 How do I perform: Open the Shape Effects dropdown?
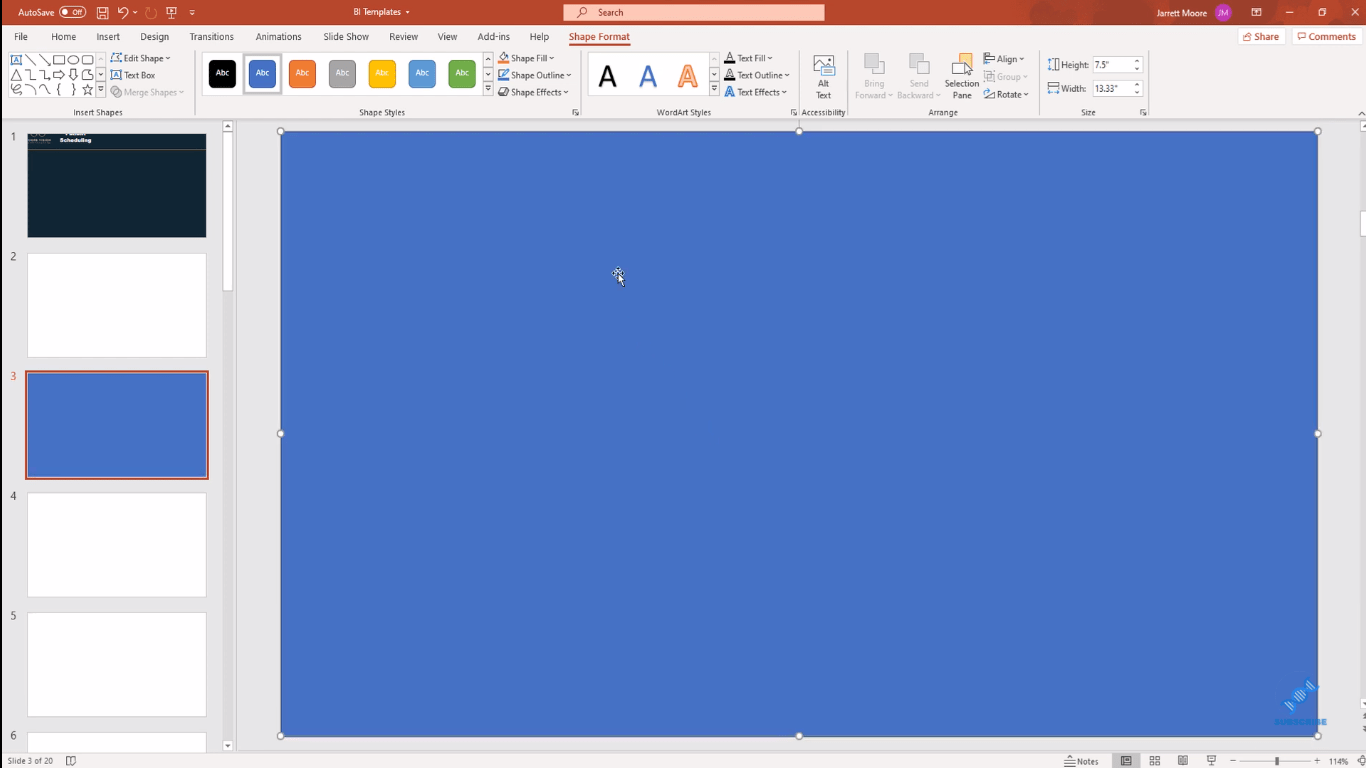click(x=534, y=92)
